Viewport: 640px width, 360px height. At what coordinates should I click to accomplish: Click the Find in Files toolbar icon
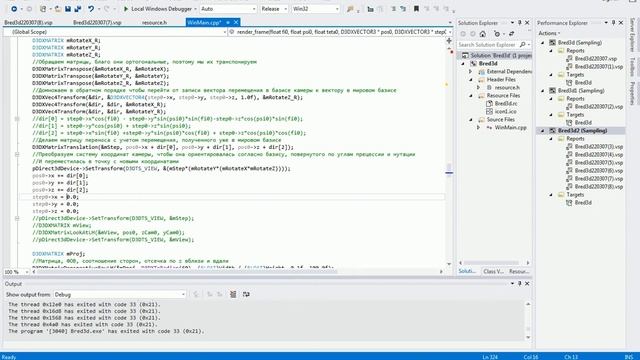tap(350, 9)
